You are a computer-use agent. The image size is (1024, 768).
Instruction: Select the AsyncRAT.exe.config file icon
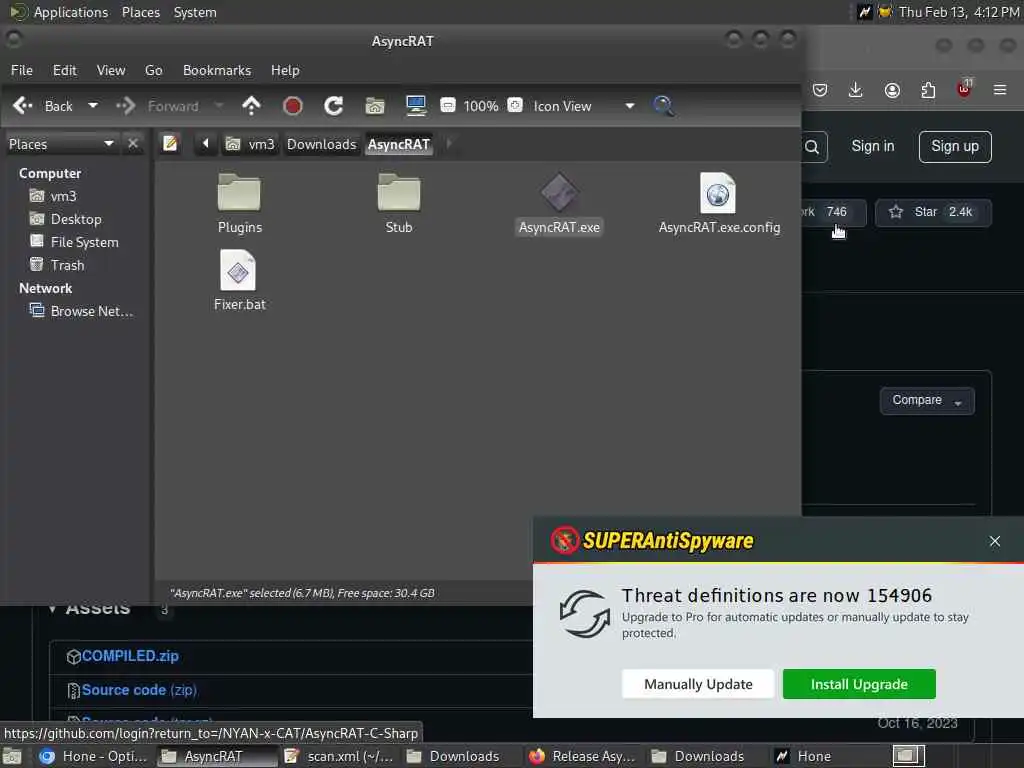718,193
